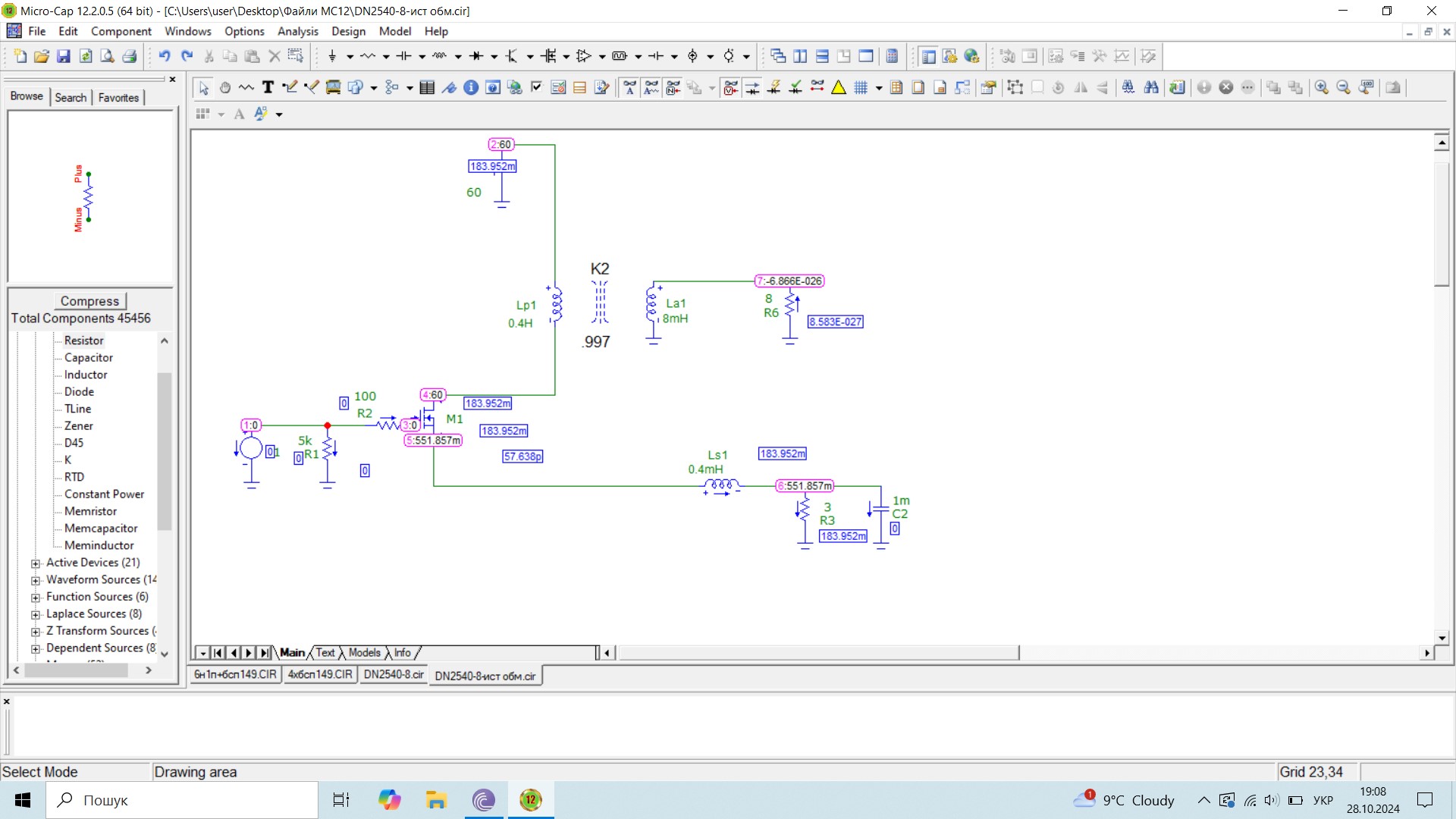The width and height of the screenshot is (1456, 819).
Task: Toggle node numbers display
Action: (x=673, y=87)
